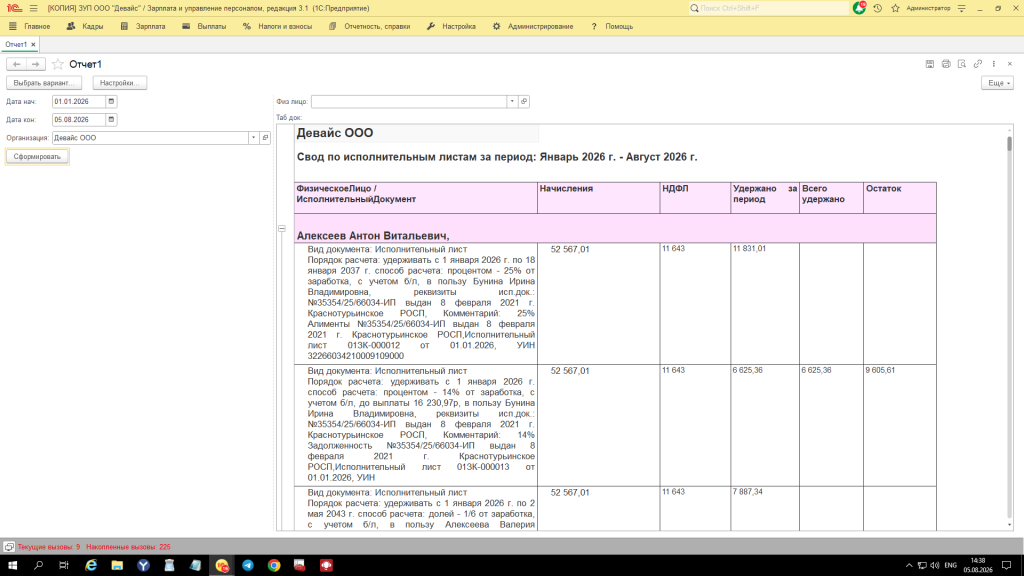This screenshot has width=1024, height=576.
Task: Open ENG language indicator in tray
Action: pos(950,566)
